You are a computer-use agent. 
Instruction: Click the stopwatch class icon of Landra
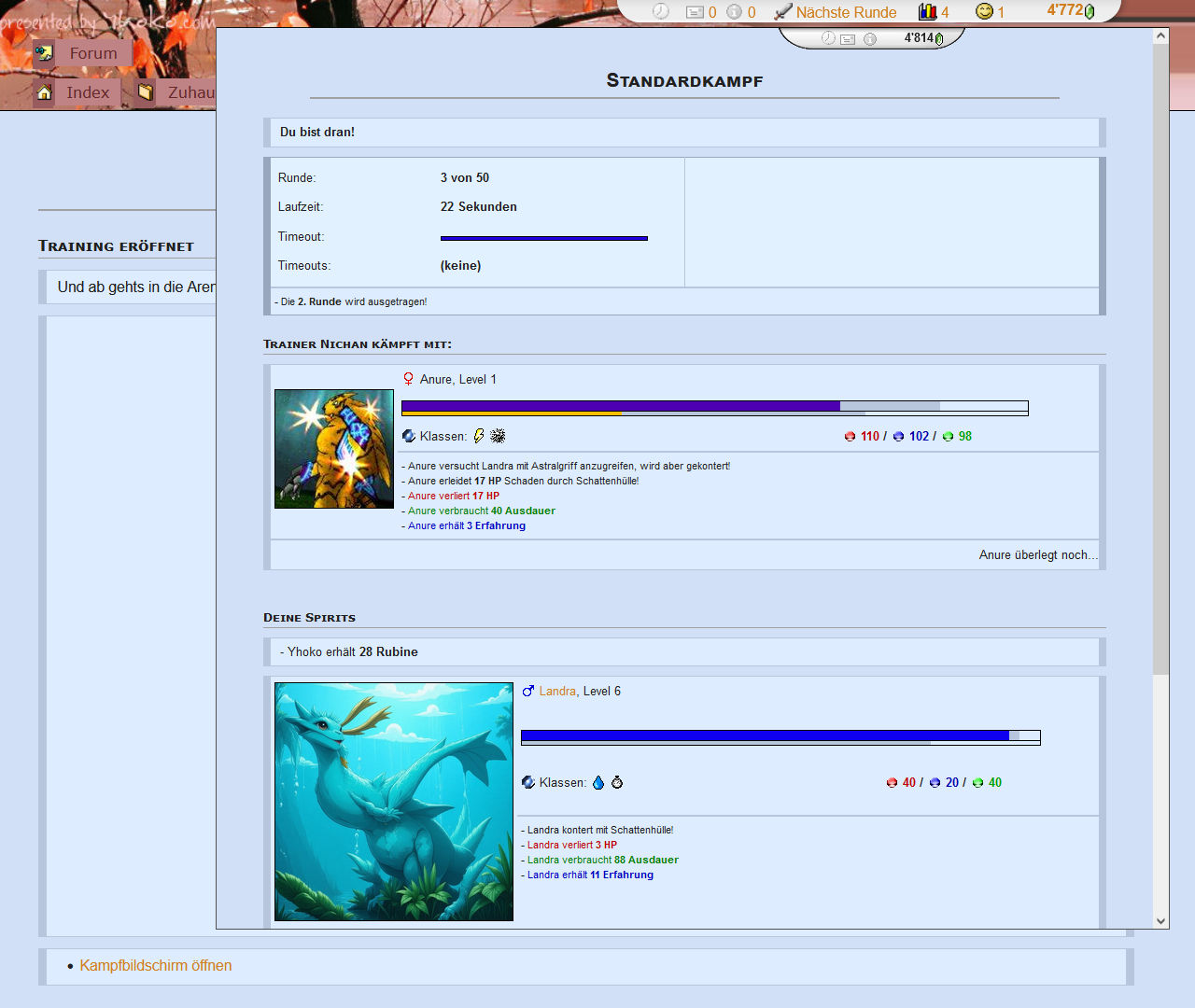617,782
